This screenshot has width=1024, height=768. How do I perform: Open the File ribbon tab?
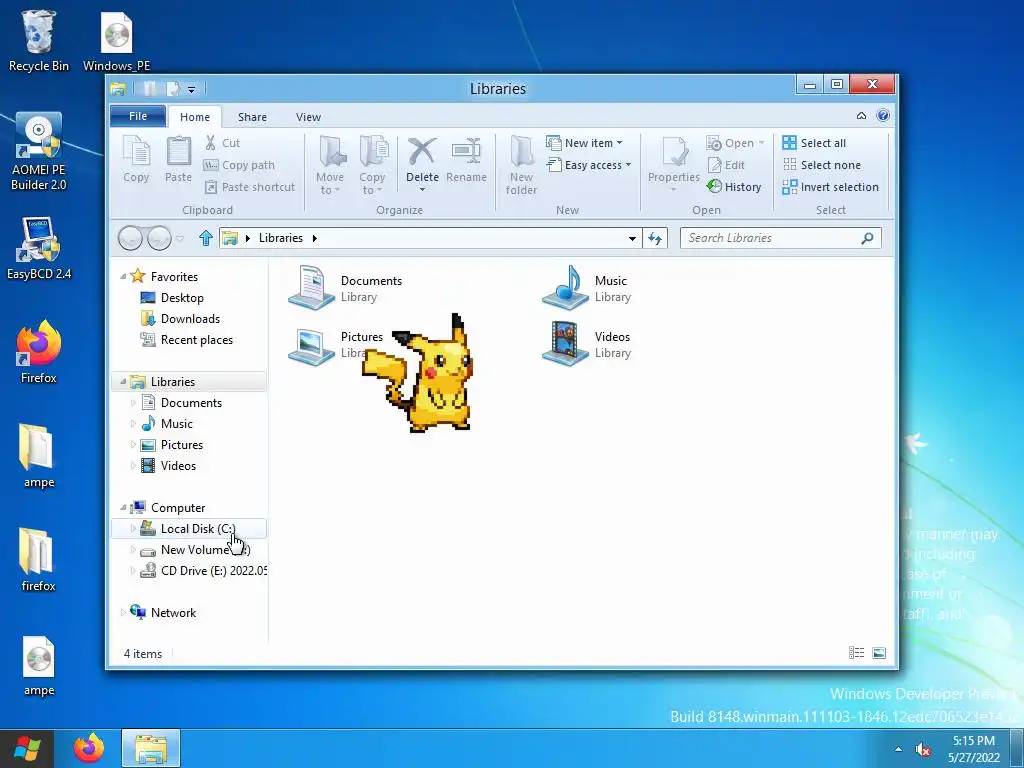[138, 116]
